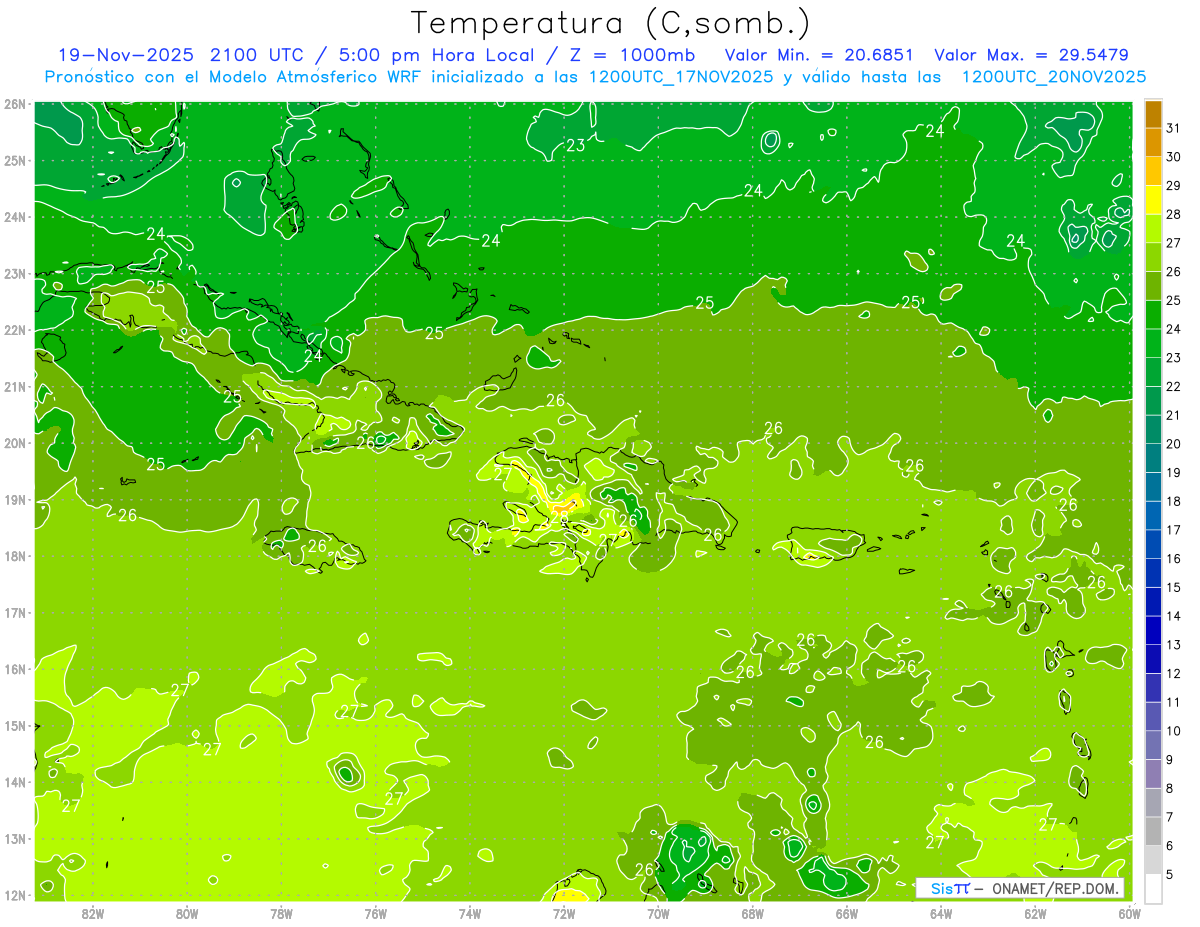The width and height of the screenshot is (1200, 927).
Task: Click the '72W' longitude axis label
Action: point(563,913)
